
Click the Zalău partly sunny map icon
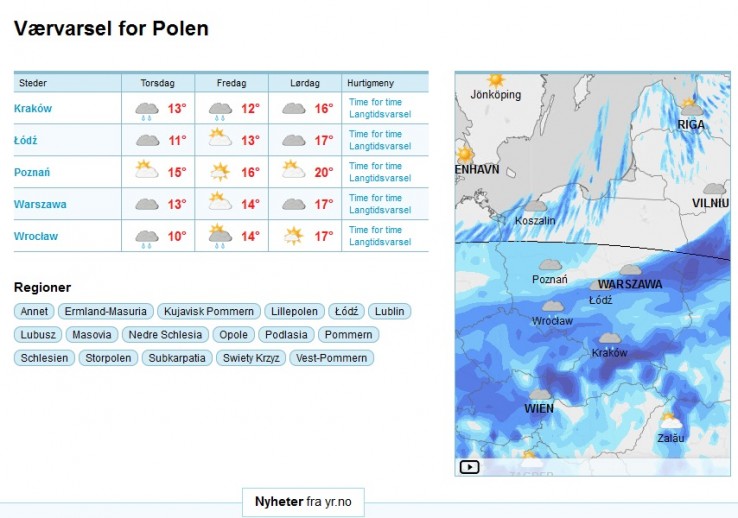670,420
